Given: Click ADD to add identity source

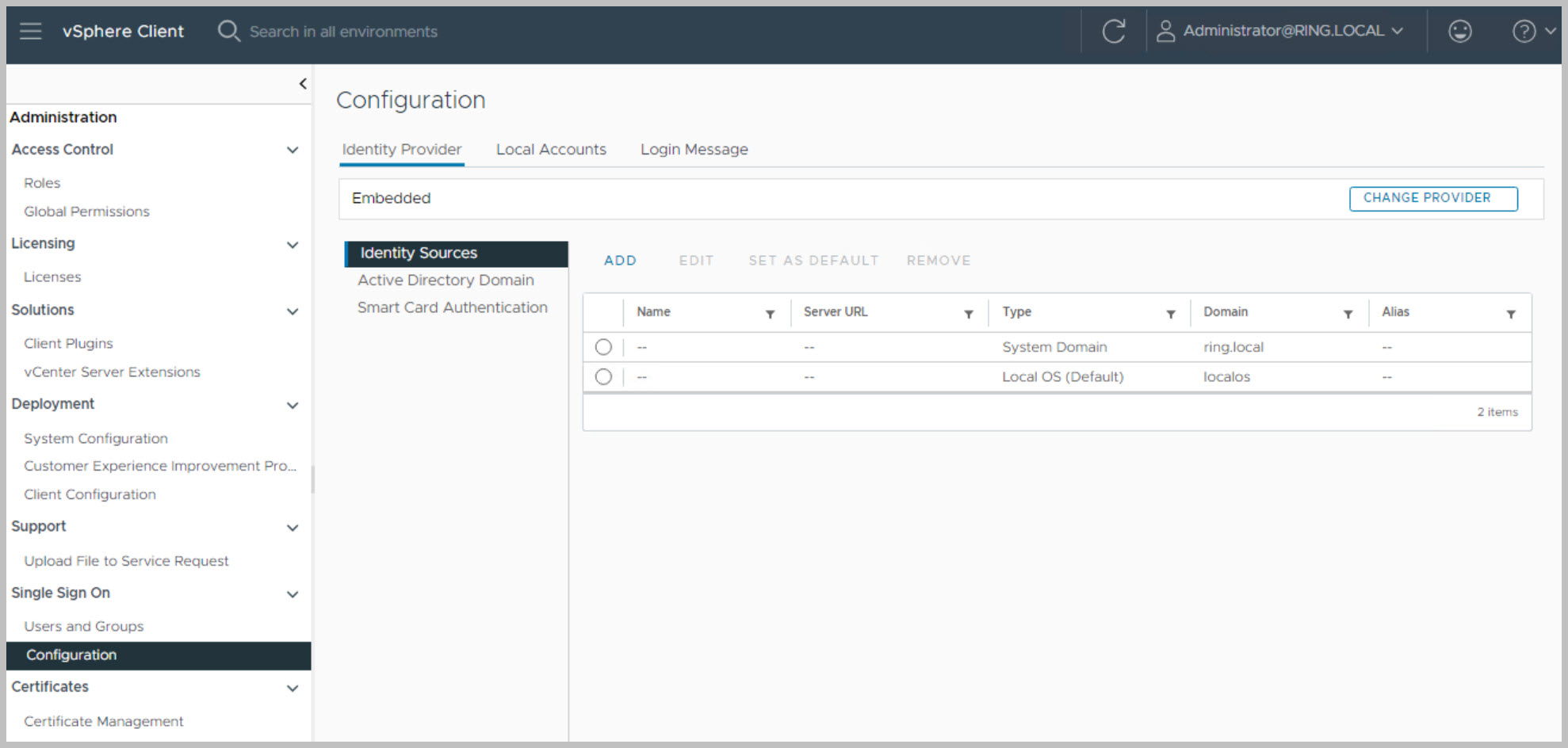Looking at the screenshot, I should pos(620,261).
